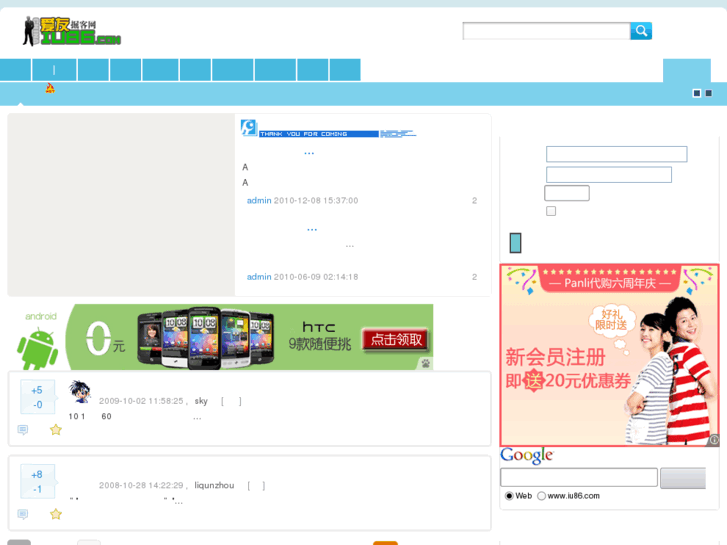The width and height of the screenshot is (727, 545).
Task: Open the THANK YOU FOR COMING banner
Action: 328,128
